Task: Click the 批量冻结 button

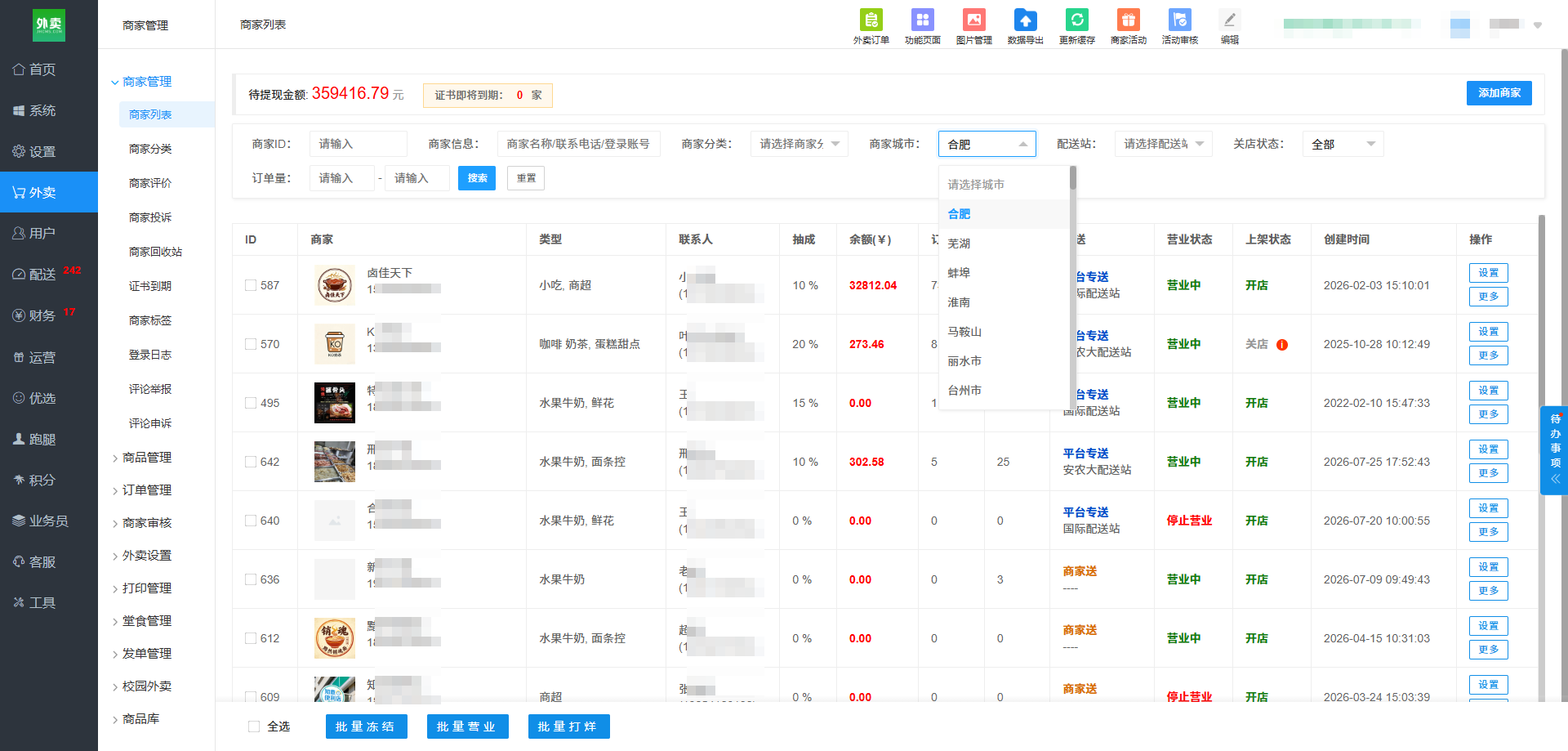Action: coord(365,726)
